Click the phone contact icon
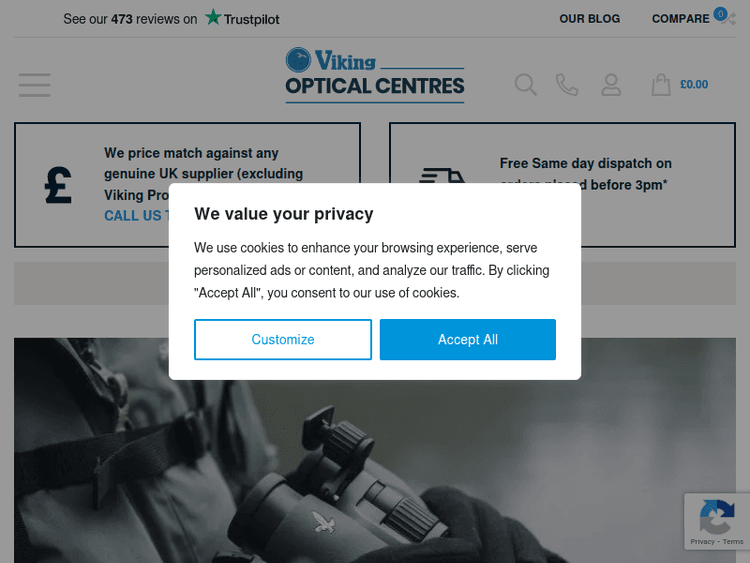750x563 pixels. (567, 85)
